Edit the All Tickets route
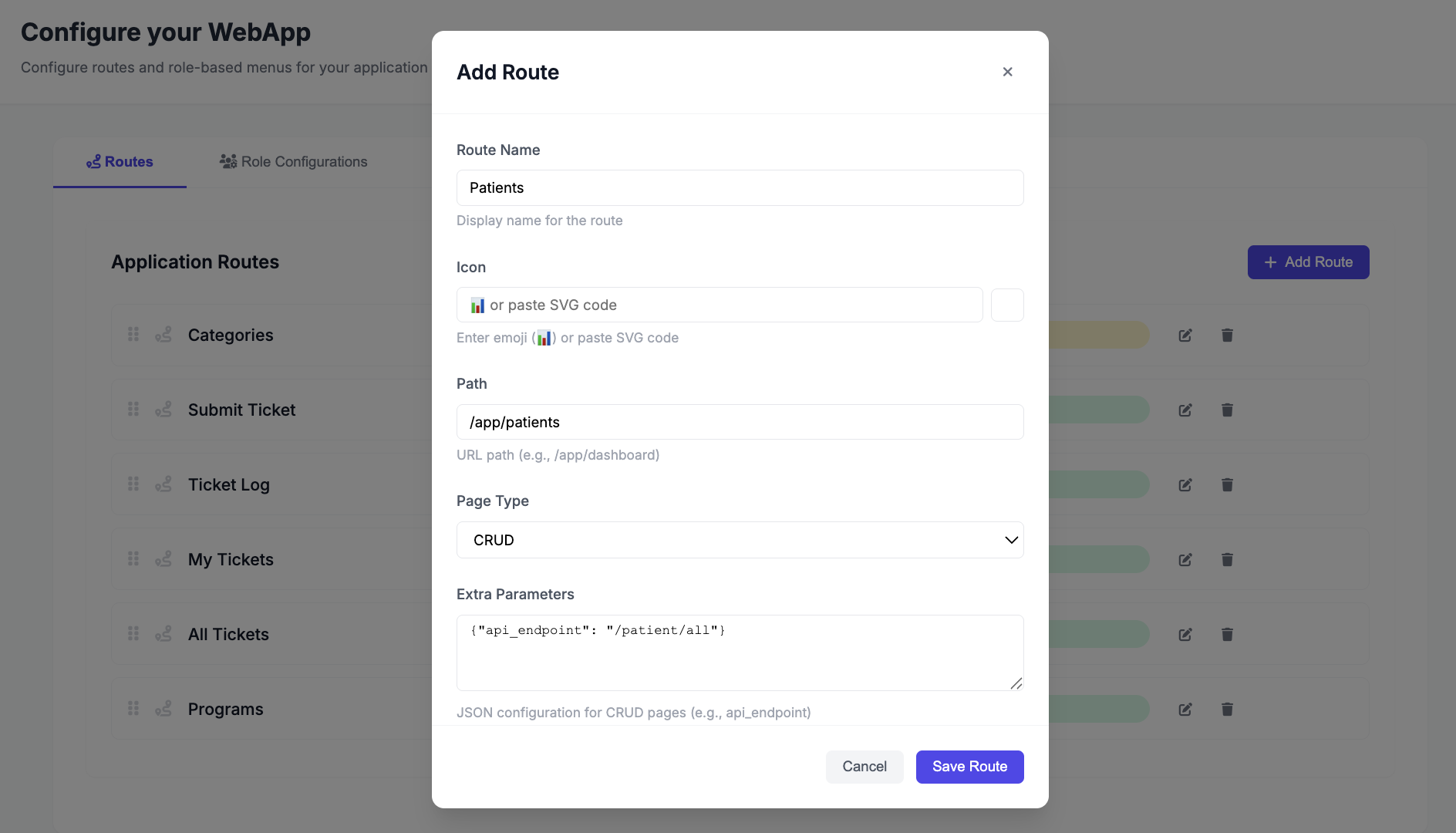Image resolution: width=1456 pixels, height=833 pixels. click(x=1185, y=635)
